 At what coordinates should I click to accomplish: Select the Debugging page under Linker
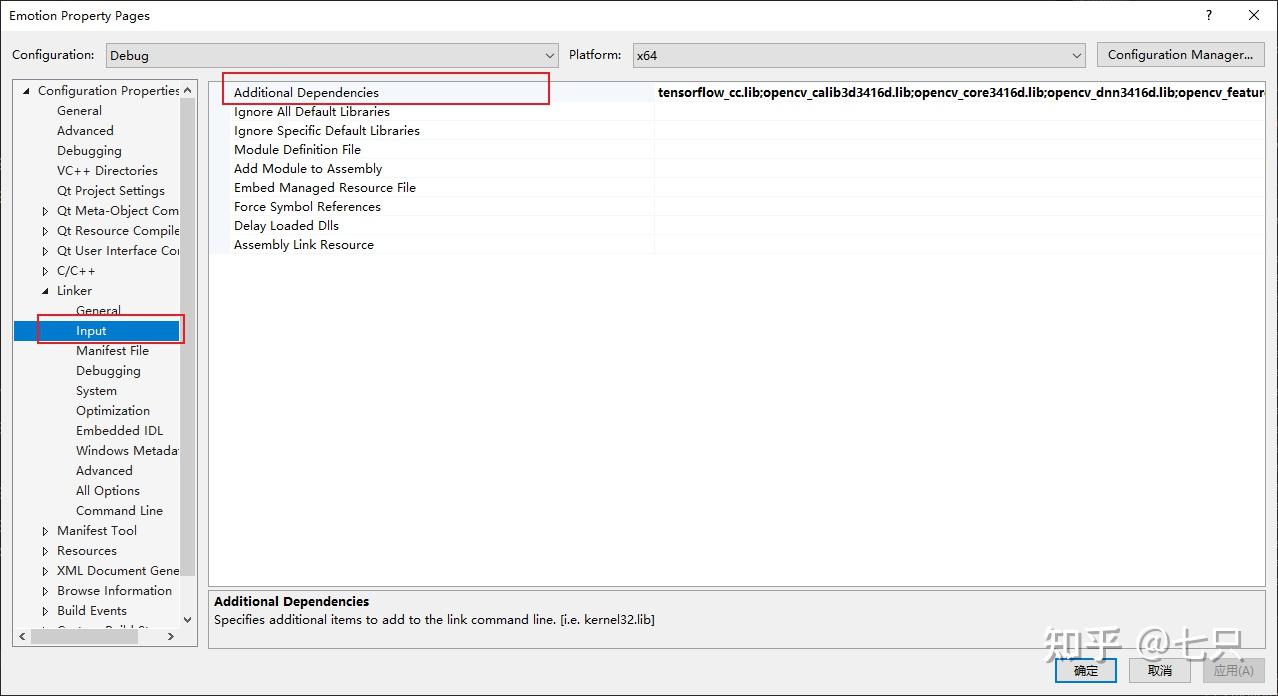(108, 370)
